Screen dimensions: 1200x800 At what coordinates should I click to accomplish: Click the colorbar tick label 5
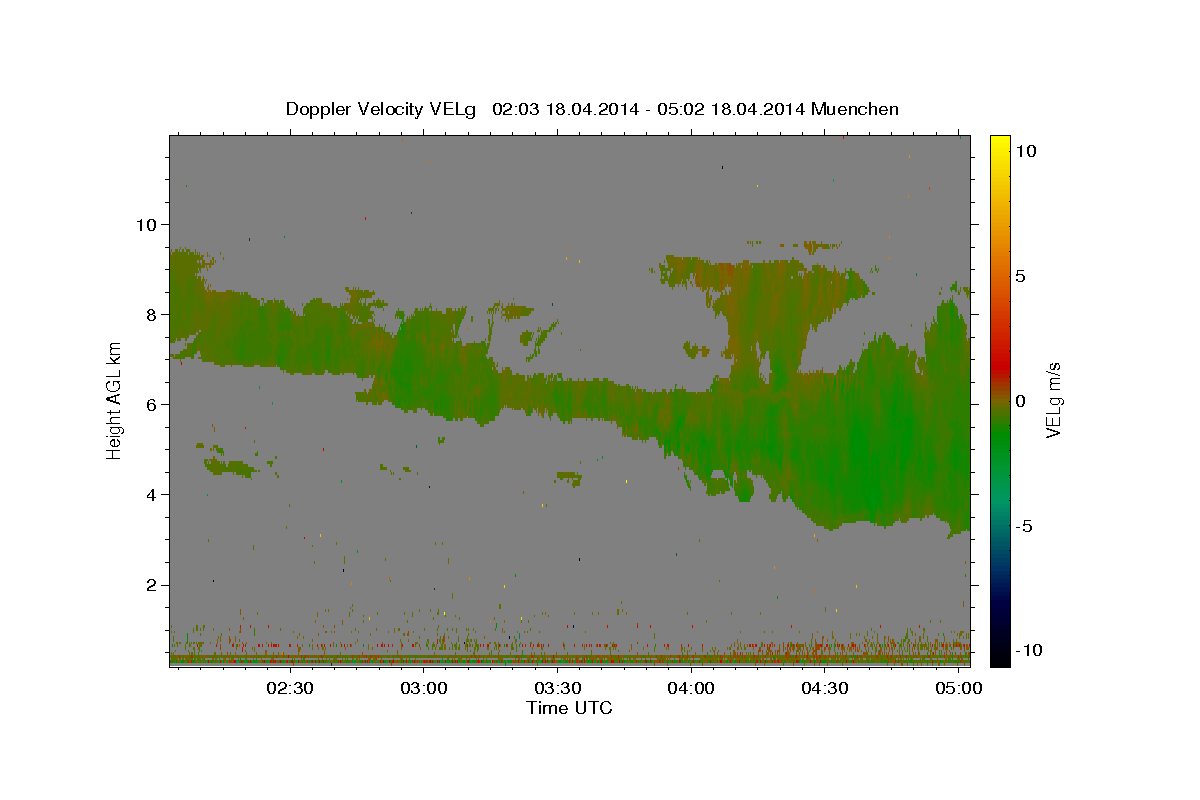click(x=1021, y=276)
